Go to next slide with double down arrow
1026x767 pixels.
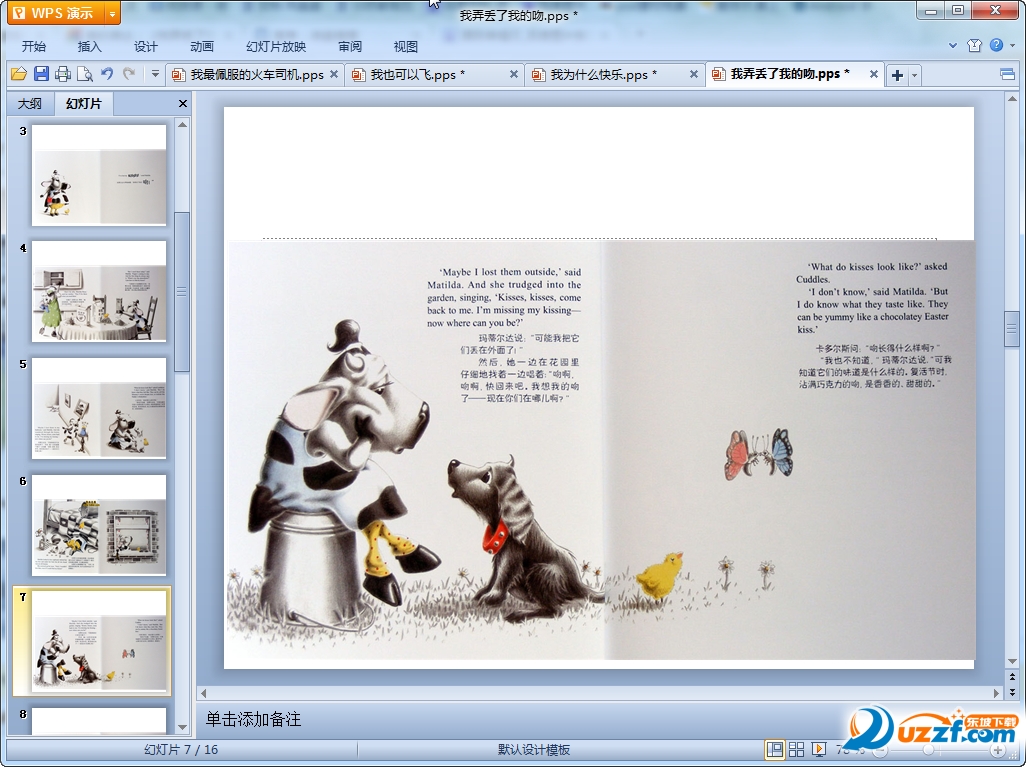tap(1012, 691)
